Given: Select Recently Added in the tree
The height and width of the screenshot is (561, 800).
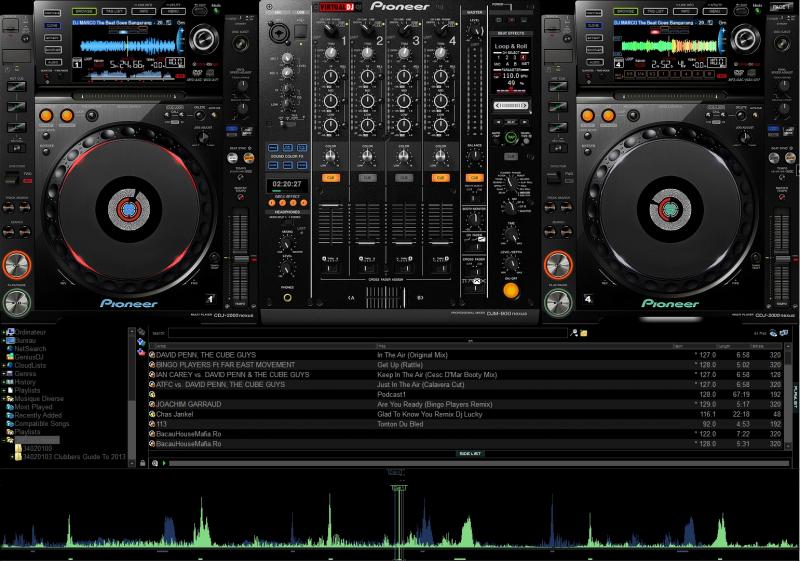Looking at the screenshot, I should click(x=38, y=415).
